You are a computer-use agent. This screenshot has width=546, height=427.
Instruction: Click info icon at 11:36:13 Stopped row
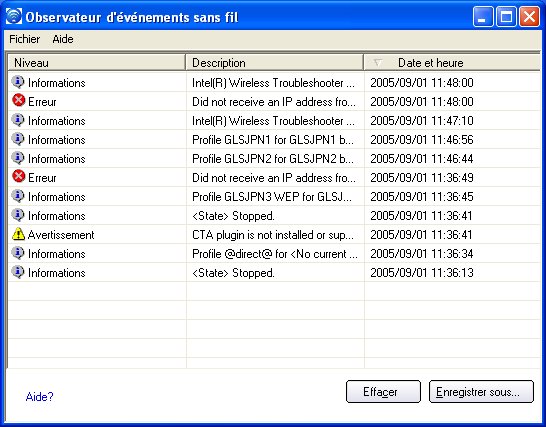tap(18, 272)
